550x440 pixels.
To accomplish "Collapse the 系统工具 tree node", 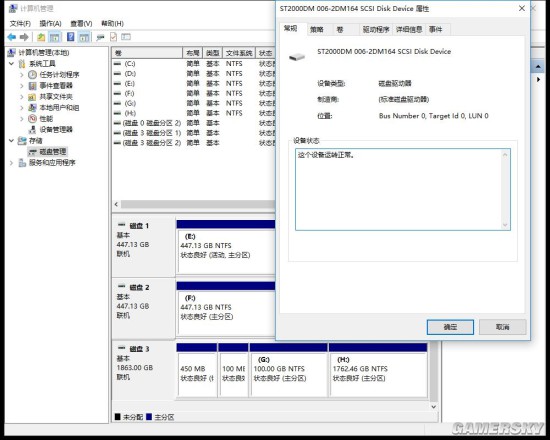I will (12, 64).
